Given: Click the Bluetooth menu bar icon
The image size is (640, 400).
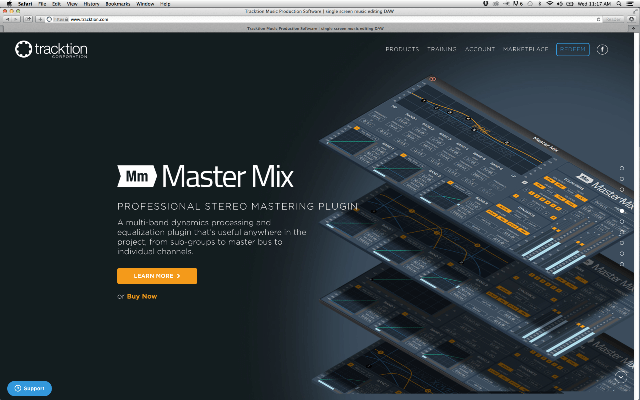Looking at the screenshot, I should point(540,4).
